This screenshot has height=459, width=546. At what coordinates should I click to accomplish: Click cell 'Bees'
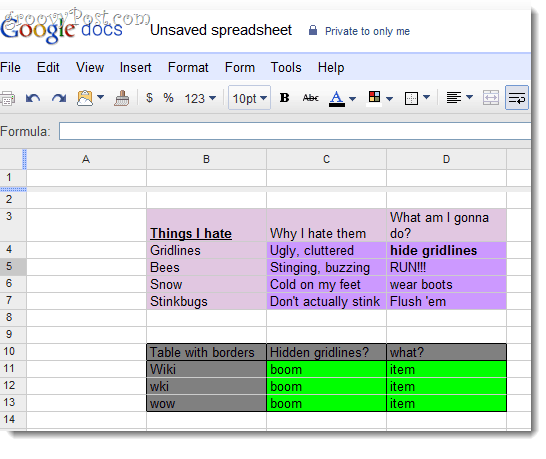[206, 267]
